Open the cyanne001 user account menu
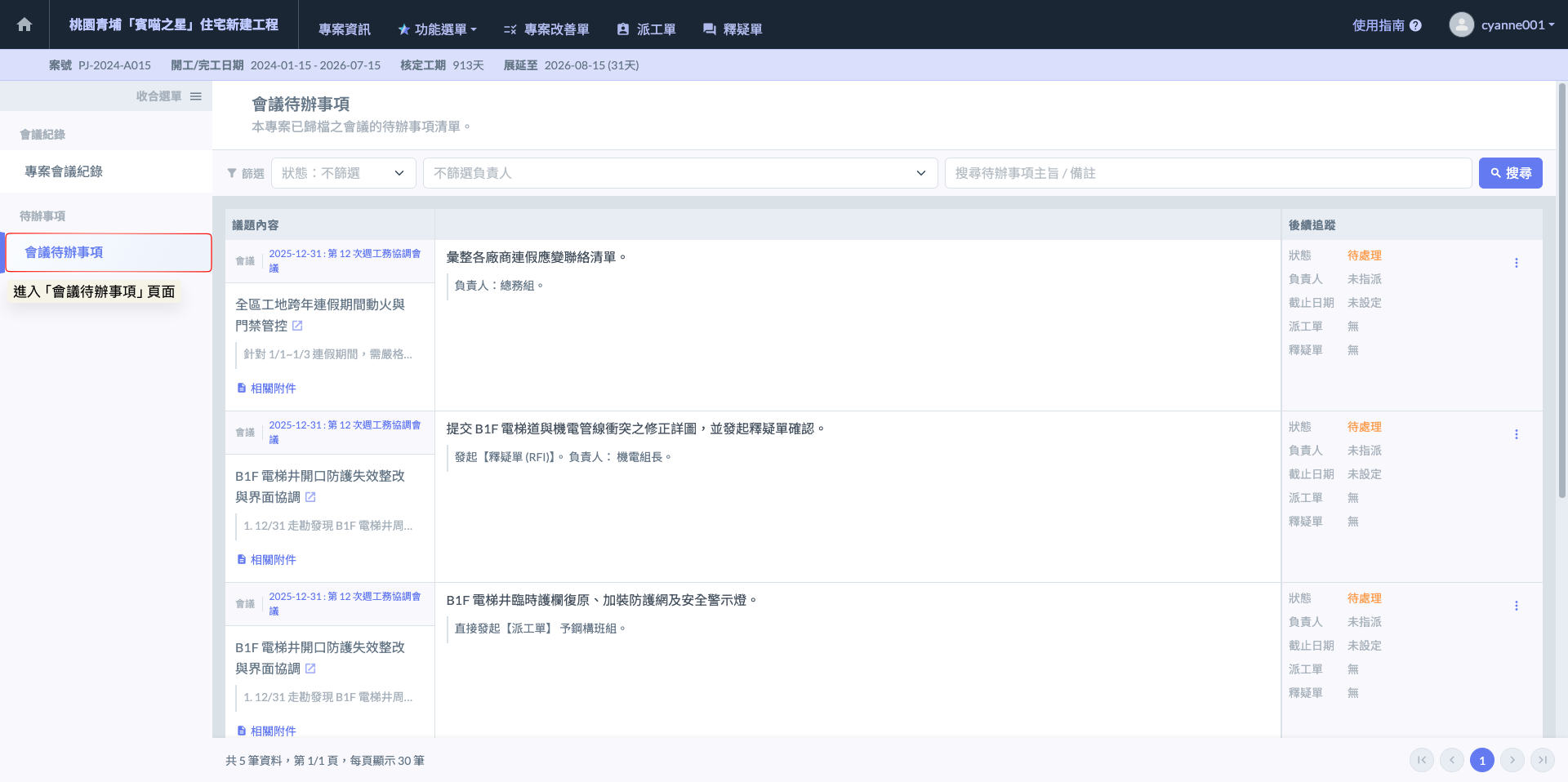Image resolution: width=1568 pixels, height=782 pixels. [x=1502, y=24]
